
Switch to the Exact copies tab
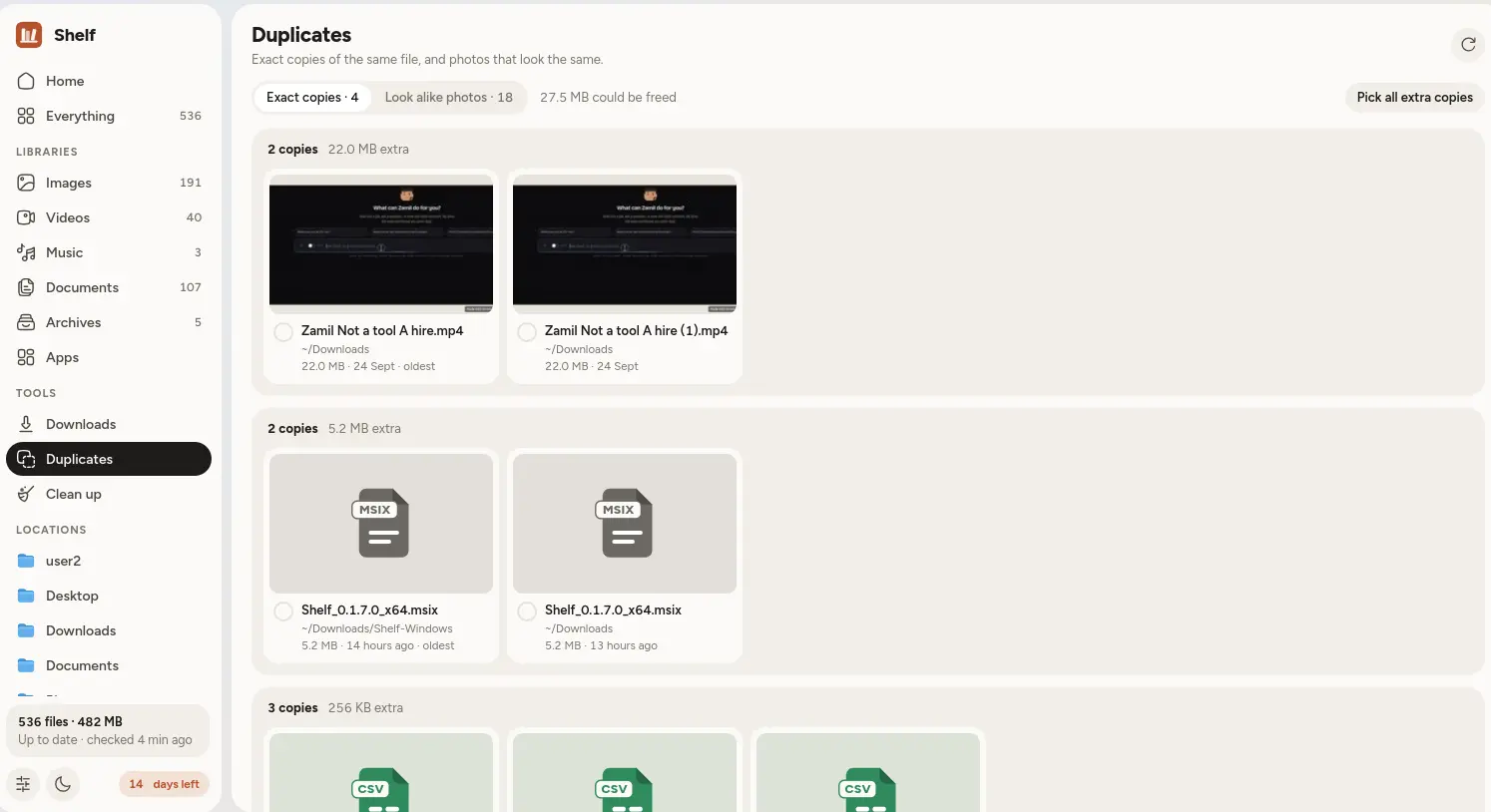[312, 97]
